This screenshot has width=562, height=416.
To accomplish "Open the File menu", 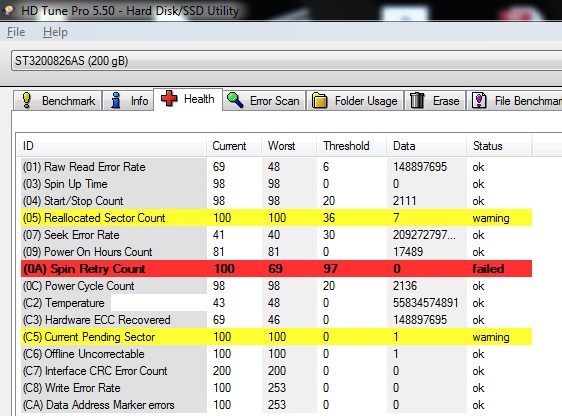I will point(16,32).
